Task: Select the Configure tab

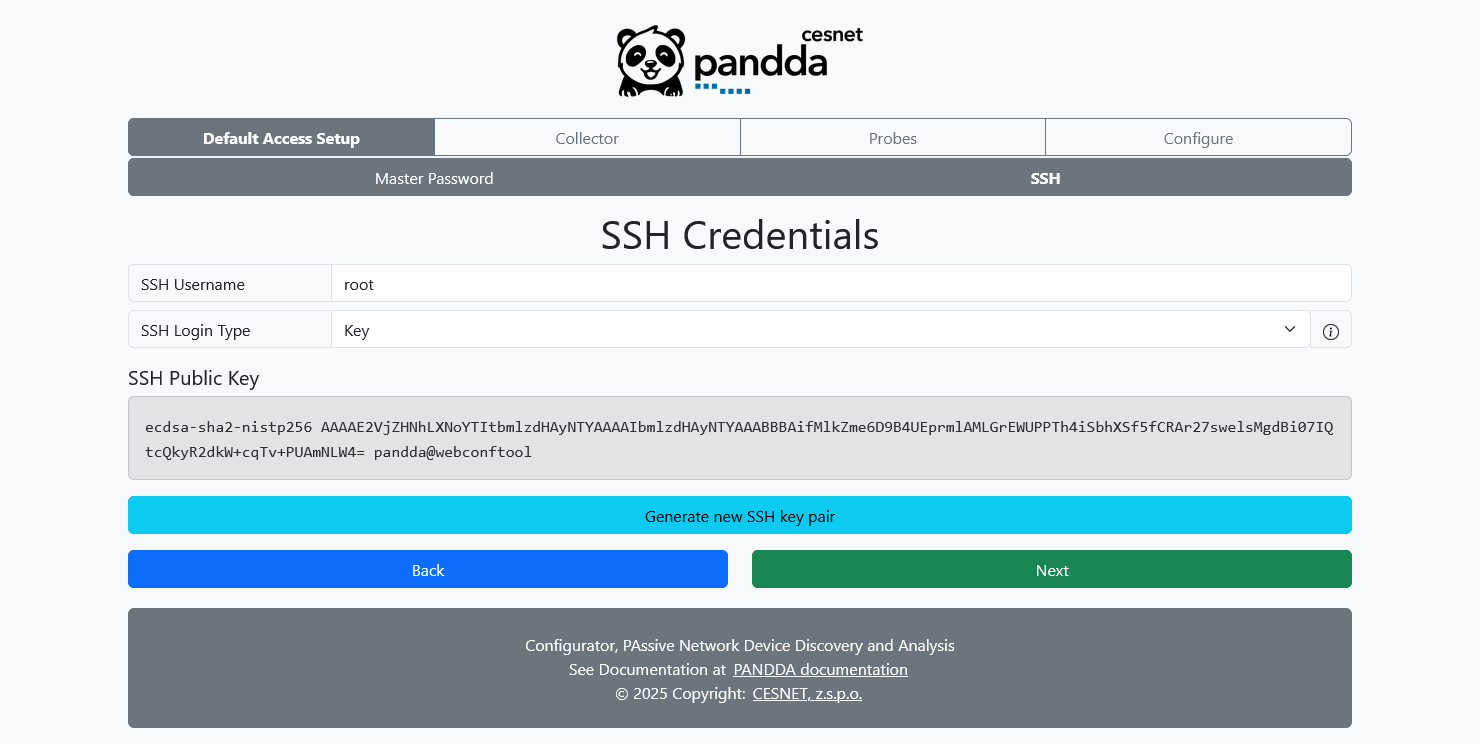Action: (x=1198, y=138)
